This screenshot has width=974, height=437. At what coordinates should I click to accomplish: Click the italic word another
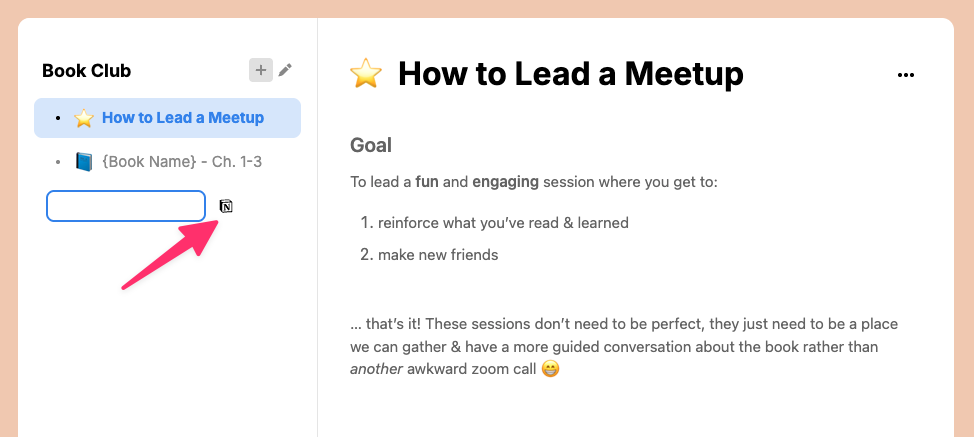click(376, 369)
